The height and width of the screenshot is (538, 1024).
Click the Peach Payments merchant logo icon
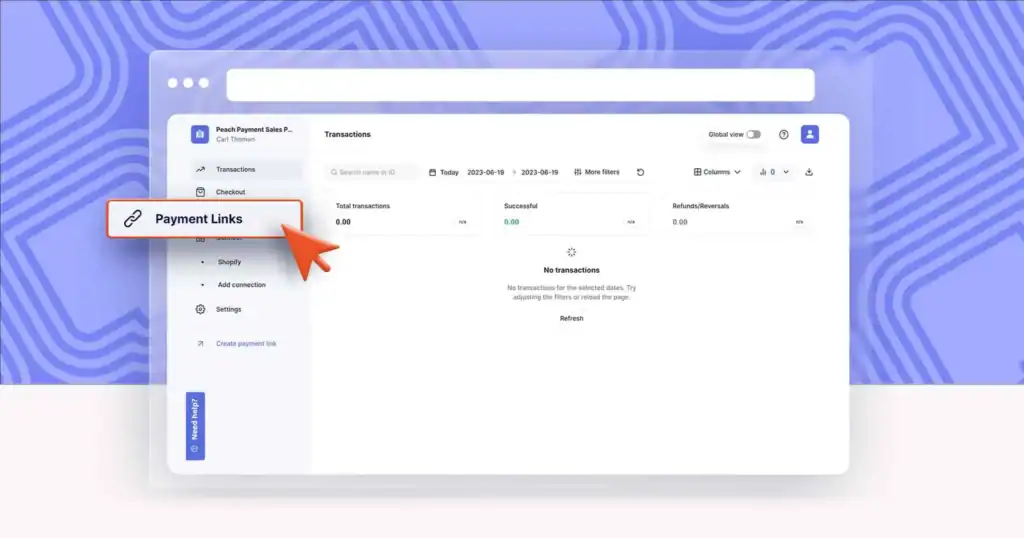click(200, 134)
